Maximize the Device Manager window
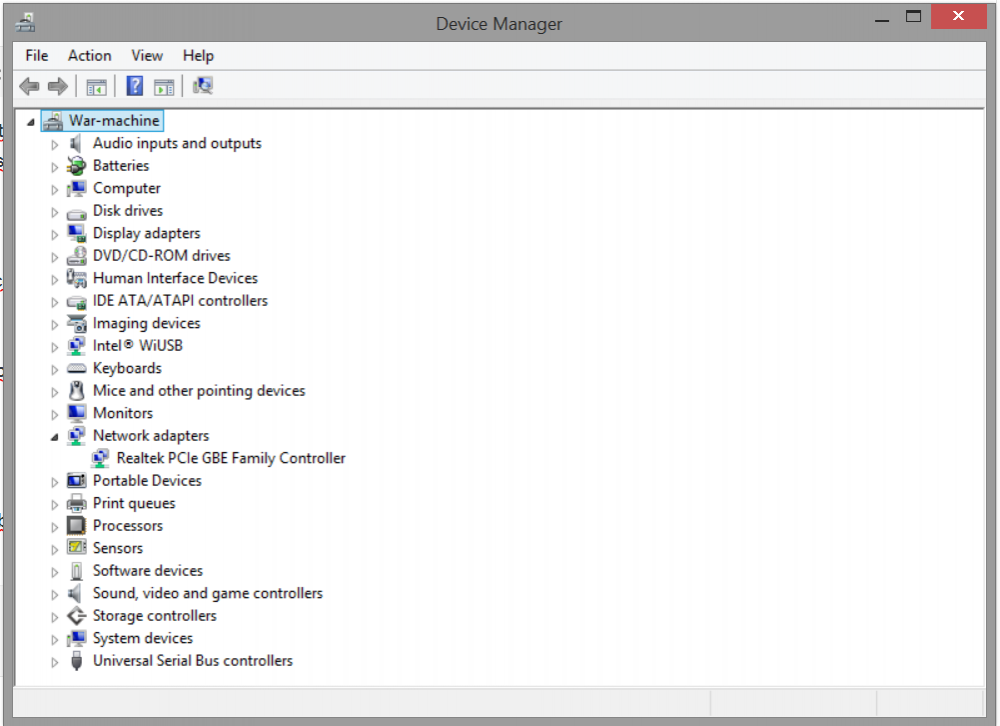1000x726 pixels. pyautogui.click(x=912, y=17)
